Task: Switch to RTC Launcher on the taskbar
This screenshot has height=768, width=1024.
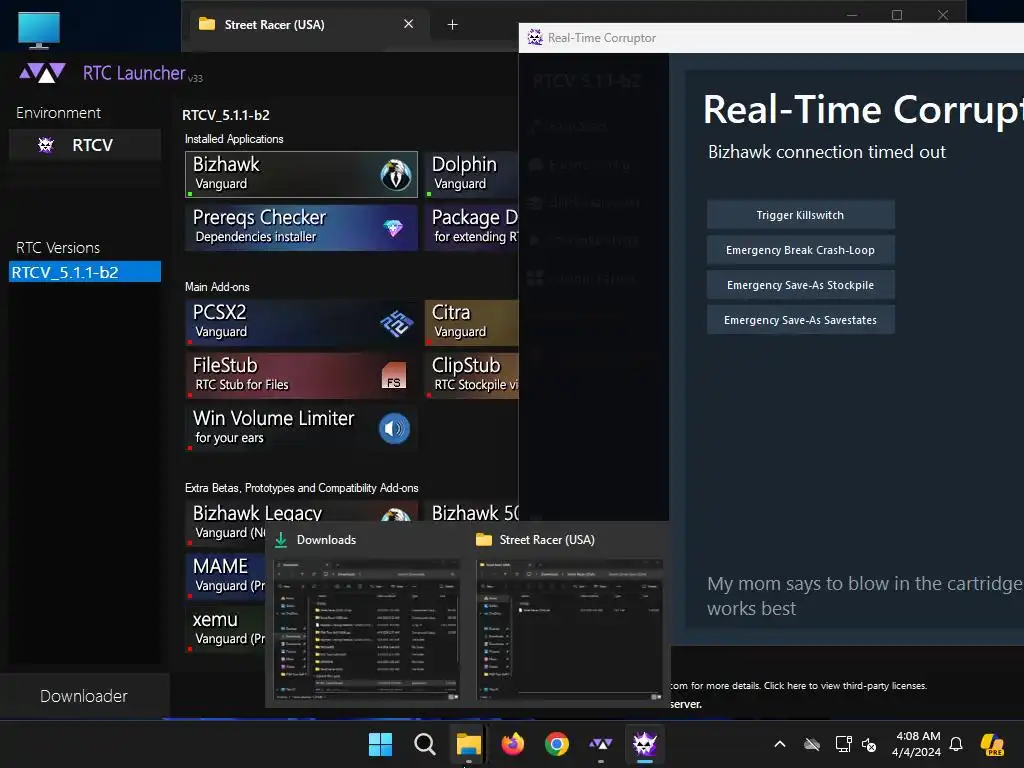Action: point(601,744)
